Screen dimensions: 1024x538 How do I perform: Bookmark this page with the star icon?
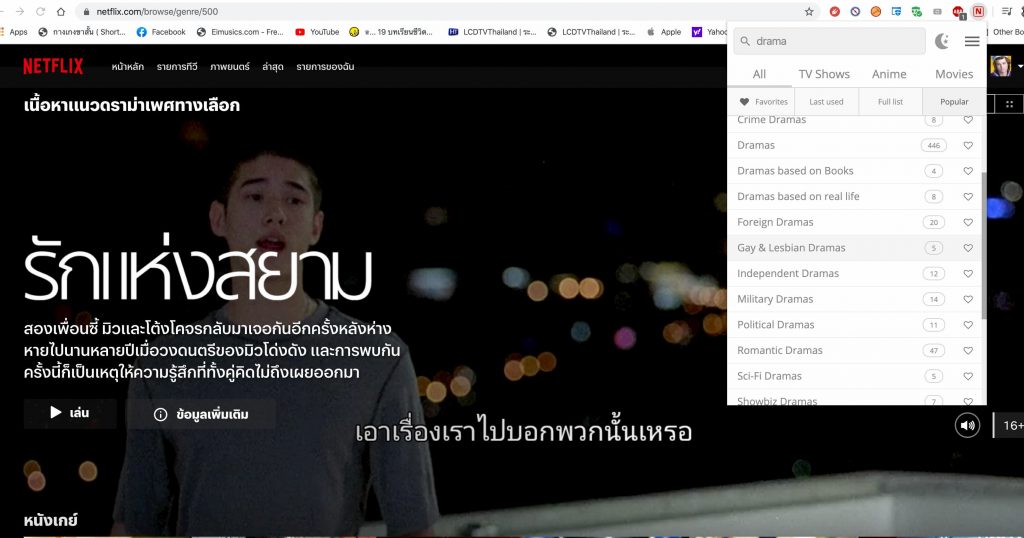click(809, 12)
